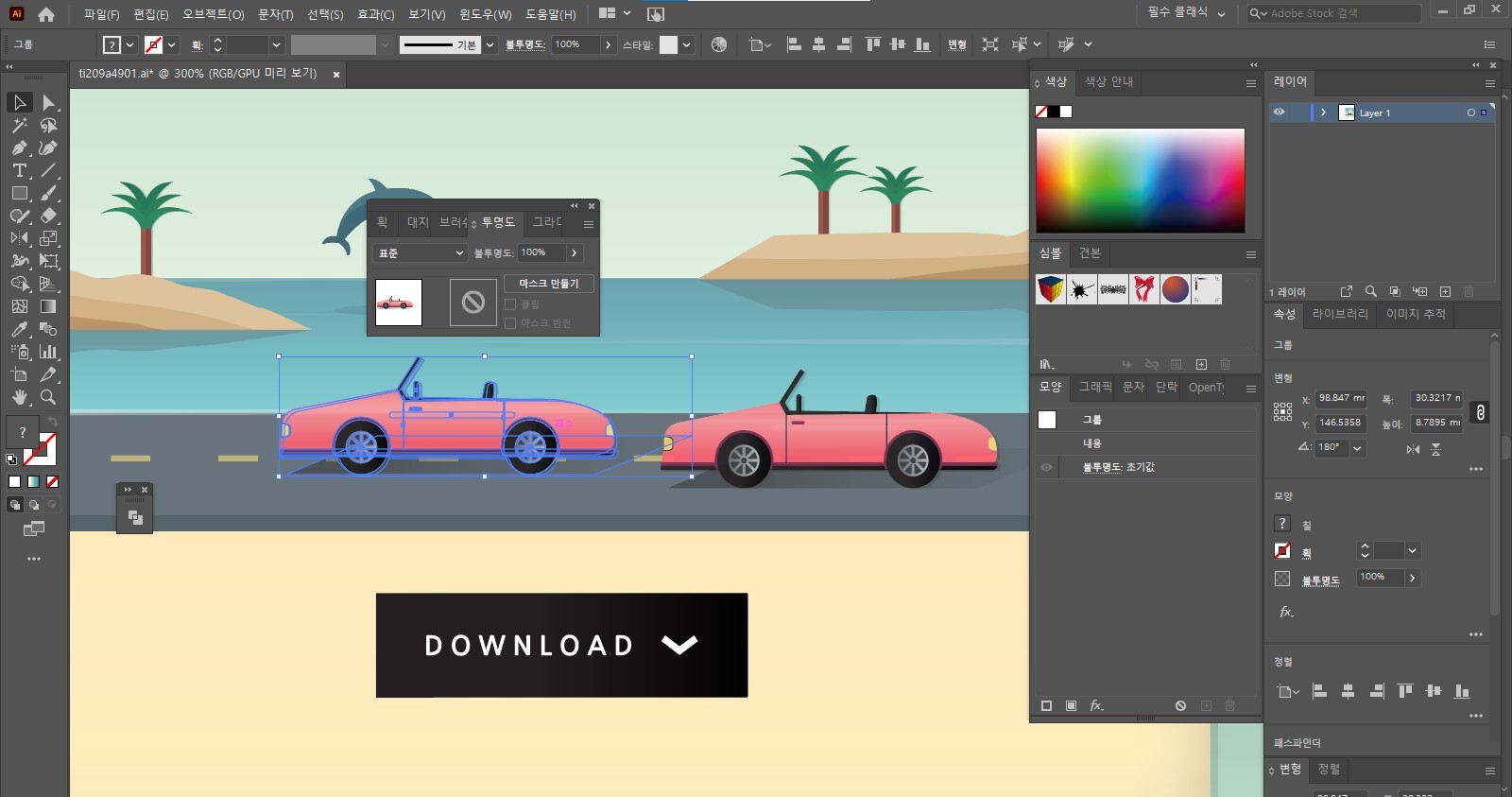
Task: Create new layer in Layers panel
Action: [1445, 291]
